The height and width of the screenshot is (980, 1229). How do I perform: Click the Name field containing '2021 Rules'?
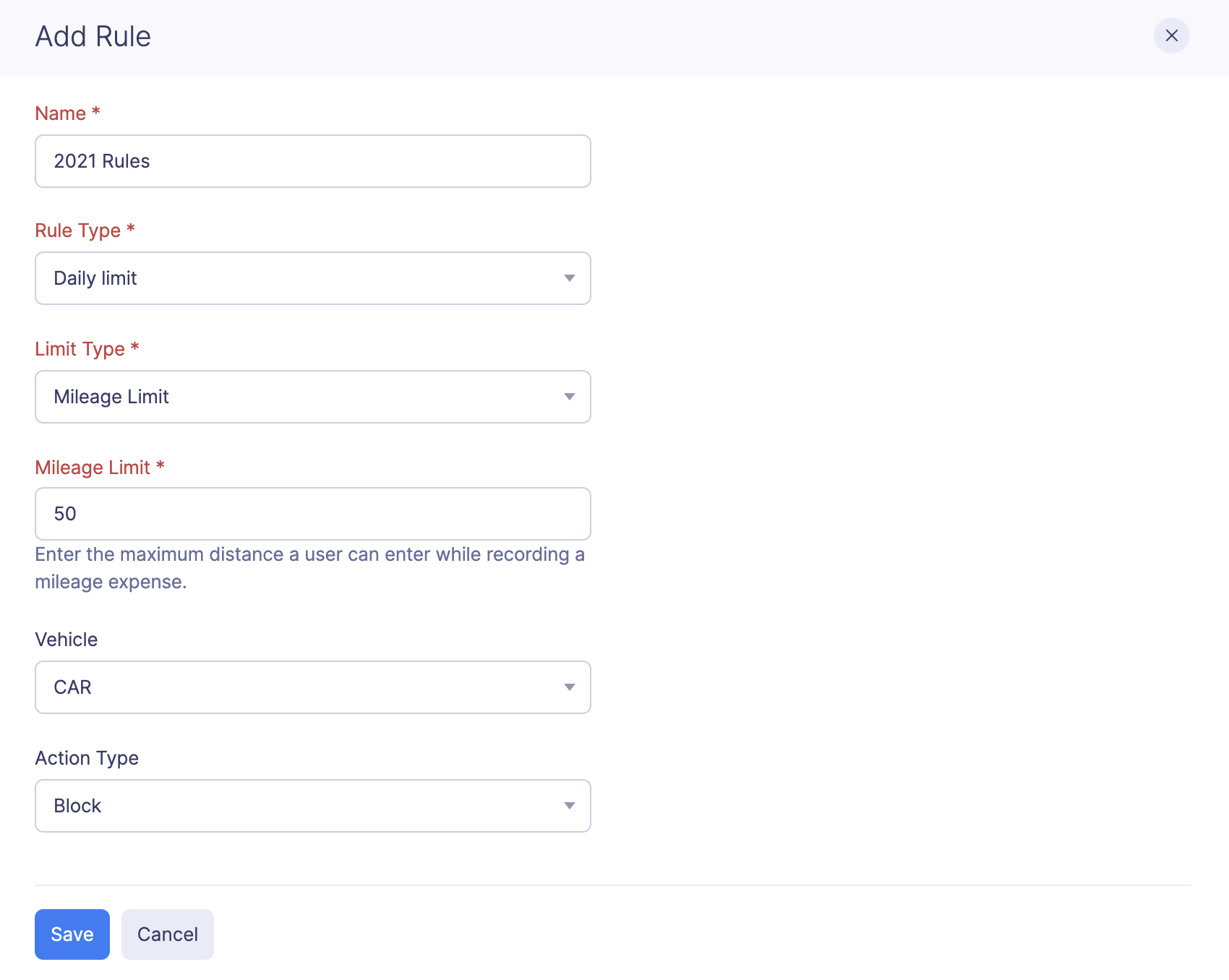pos(312,161)
